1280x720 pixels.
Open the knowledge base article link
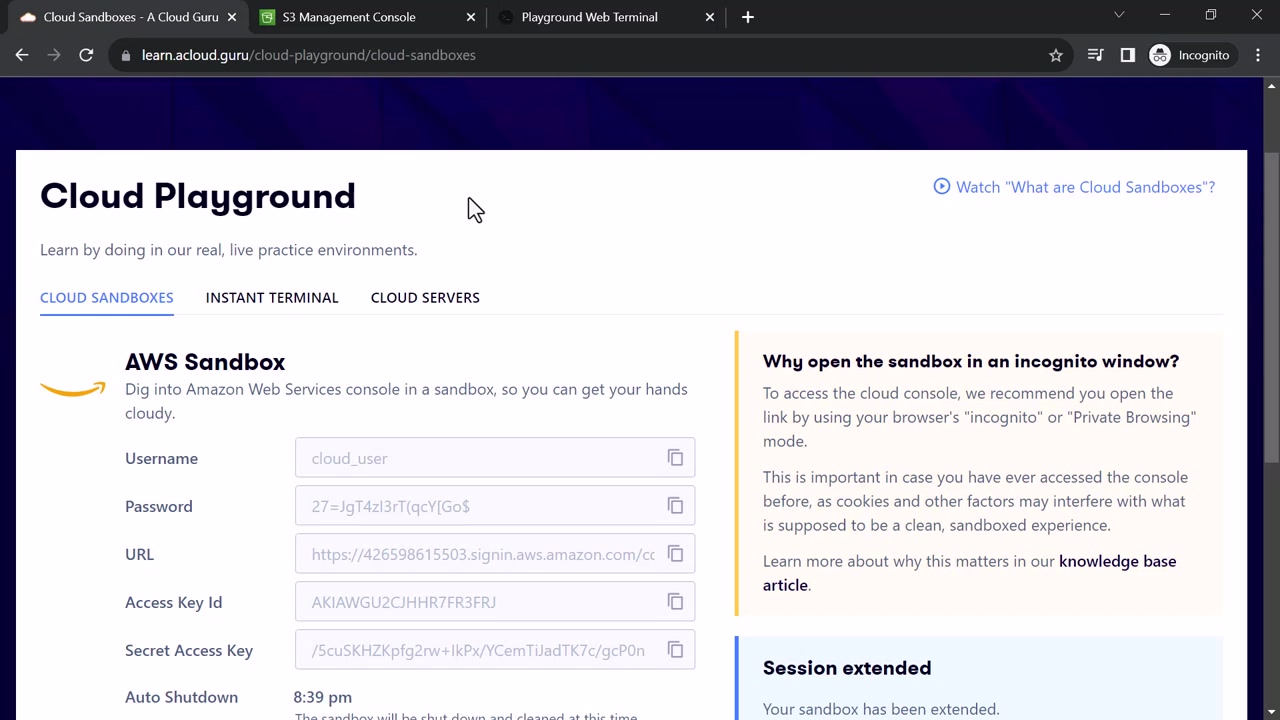pos(1117,561)
